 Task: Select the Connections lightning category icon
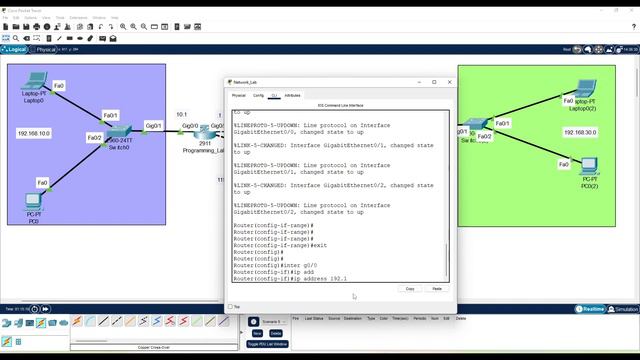pyautogui.click(x=41, y=323)
